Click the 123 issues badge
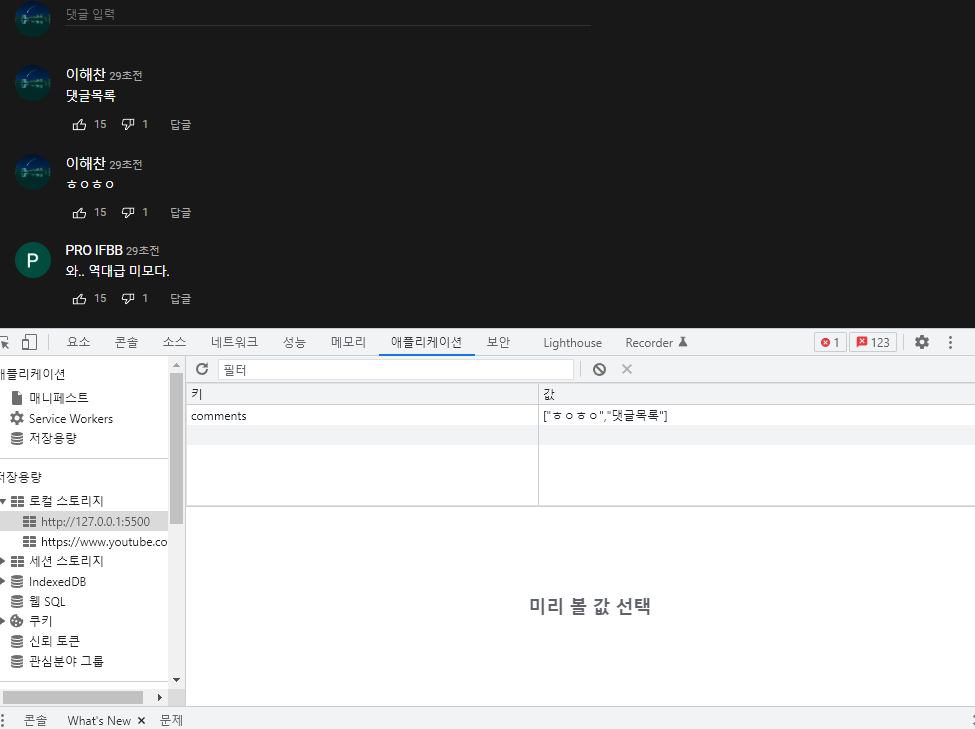This screenshot has width=975, height=729. pyautogui.click(x=873, y=342)
